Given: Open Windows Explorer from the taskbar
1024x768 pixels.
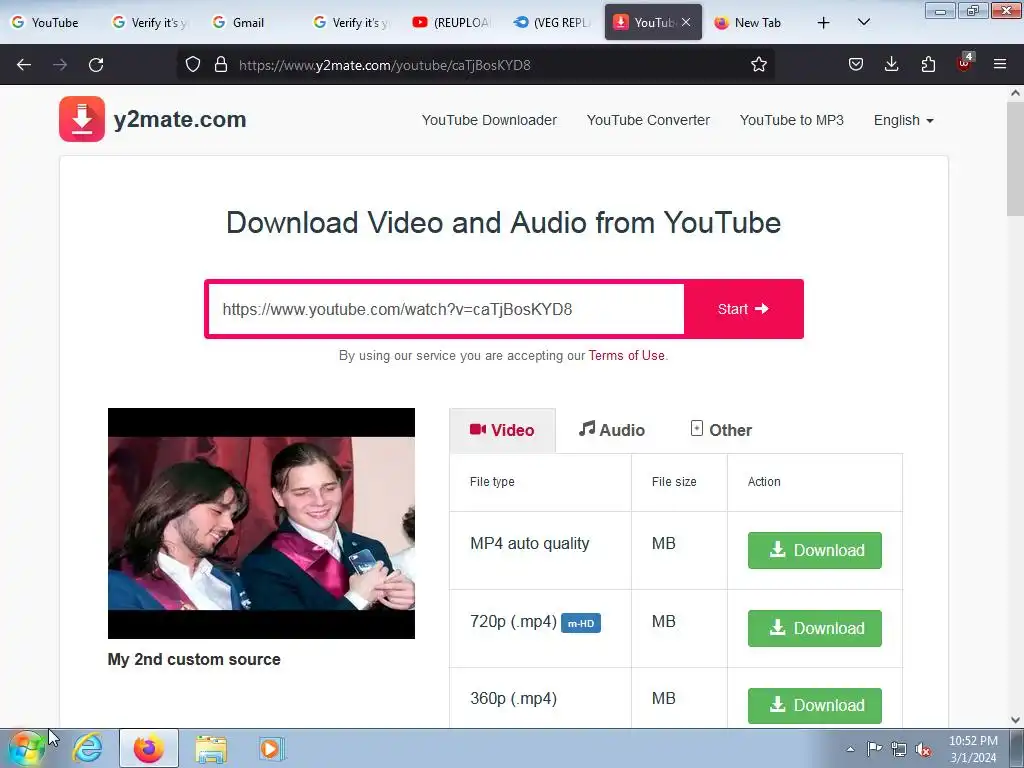Looking at the screenshot, I should point(210,748).
